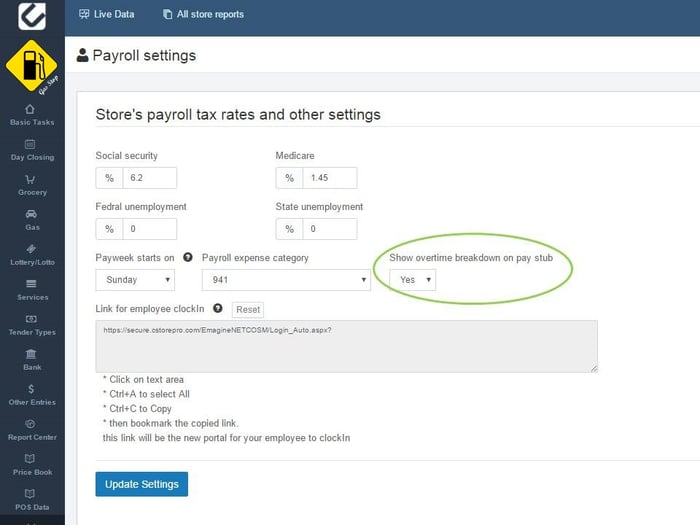
Task: Select the employee clockIn link text area
Action: 347,346
